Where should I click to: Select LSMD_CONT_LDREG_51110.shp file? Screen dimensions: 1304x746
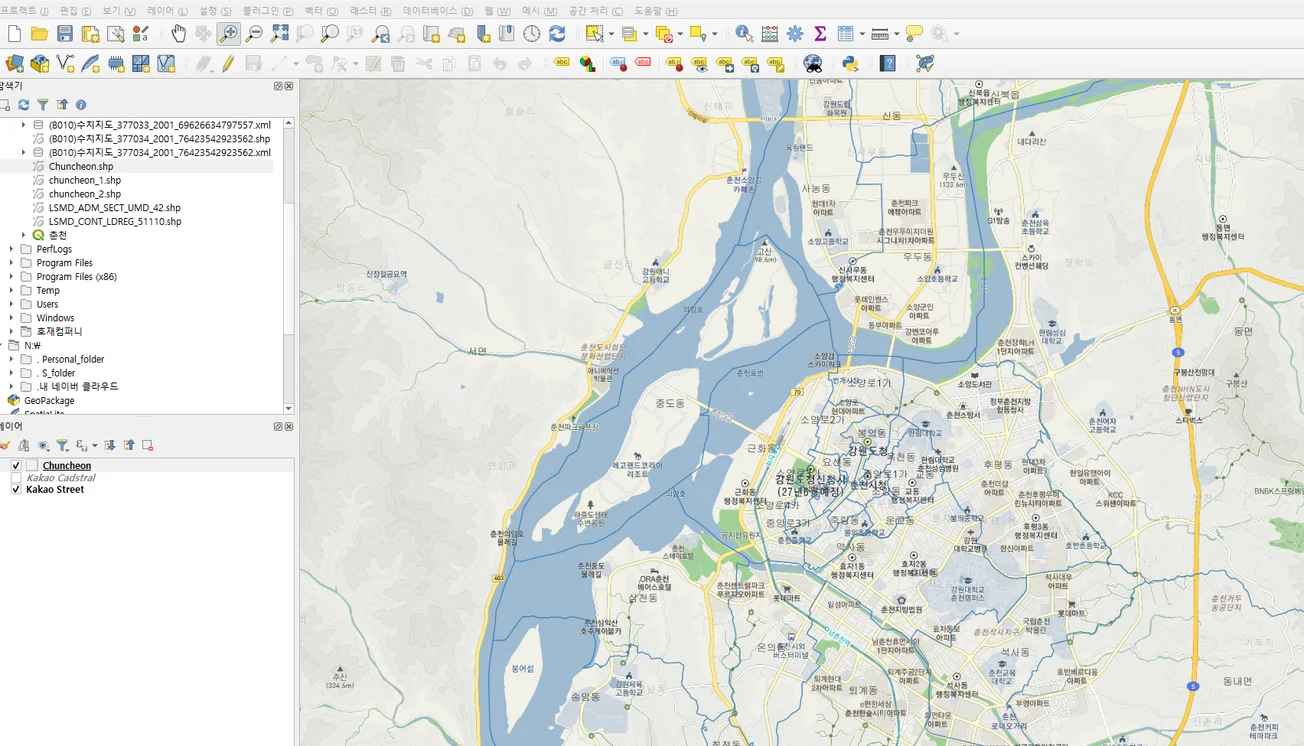coord(115,221)
